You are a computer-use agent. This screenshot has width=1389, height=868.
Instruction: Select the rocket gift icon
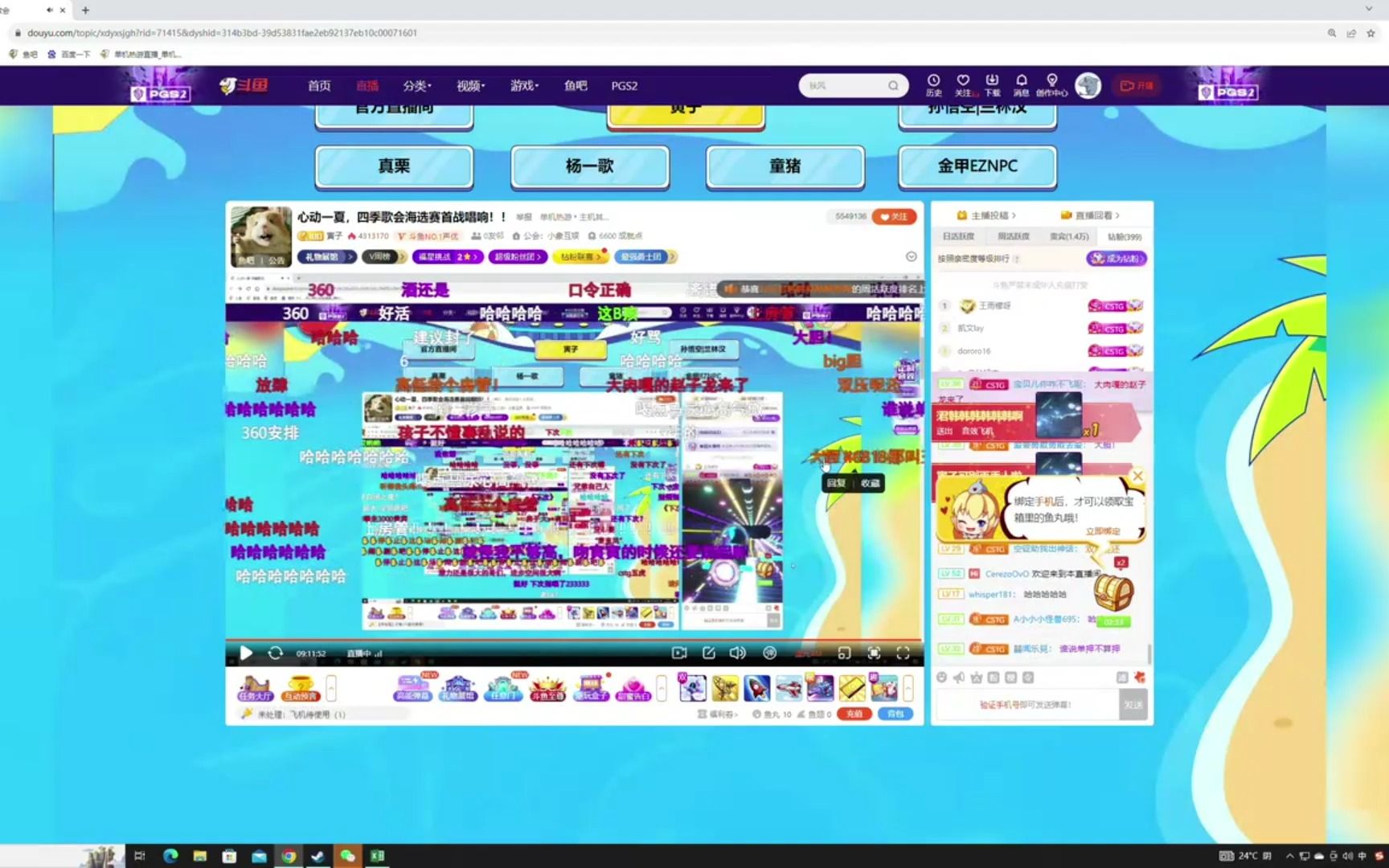[x=756, y=688]
